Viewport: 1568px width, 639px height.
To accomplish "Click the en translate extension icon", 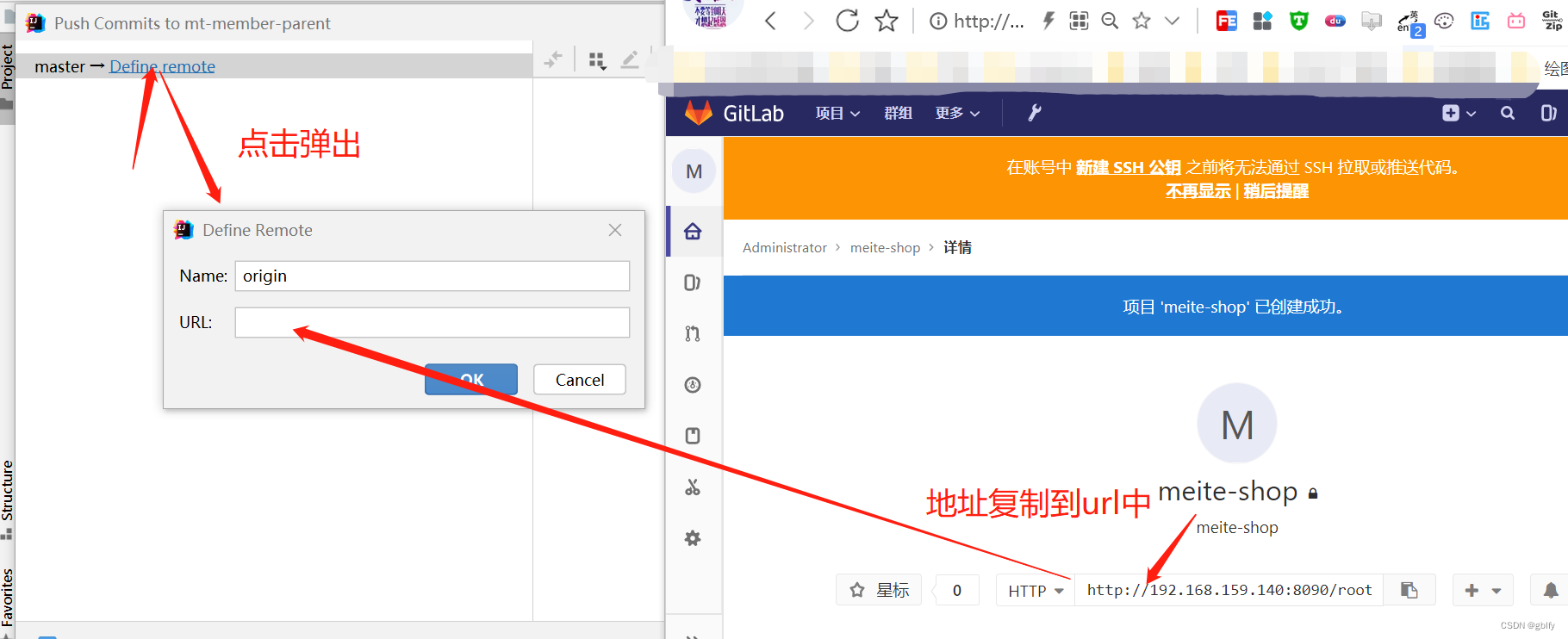I will point(1409,22).
